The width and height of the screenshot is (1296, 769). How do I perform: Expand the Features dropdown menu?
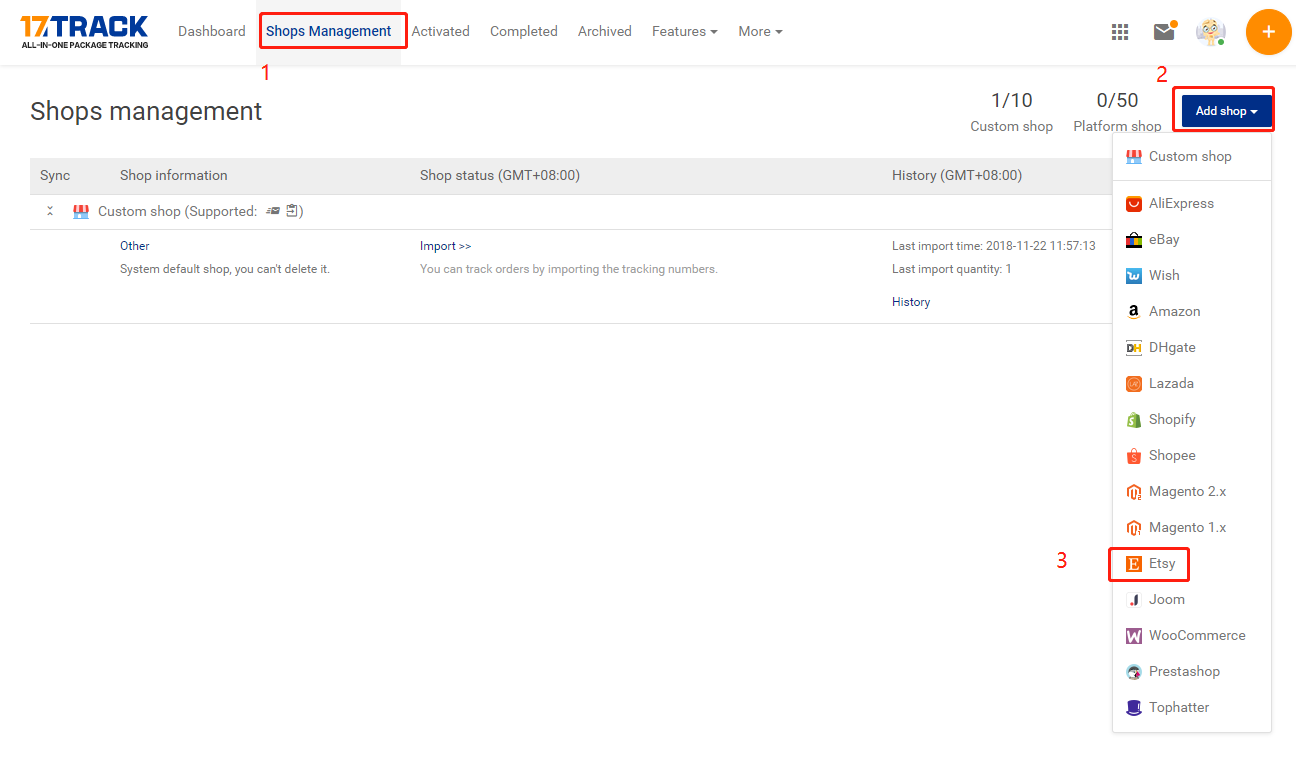pos(684,32)
